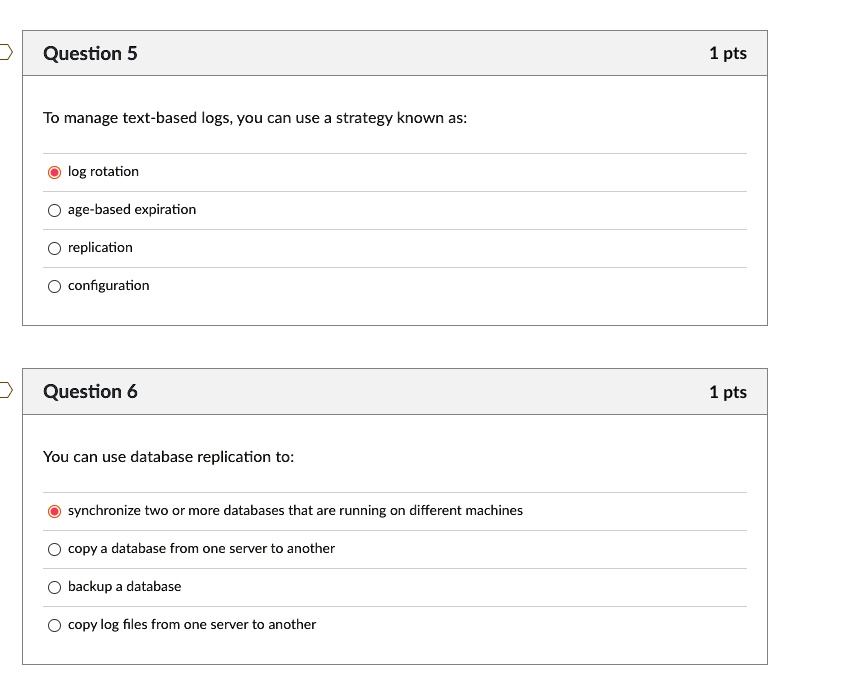Flag Question 5 with the flag icon

click(x=6, y=52)
